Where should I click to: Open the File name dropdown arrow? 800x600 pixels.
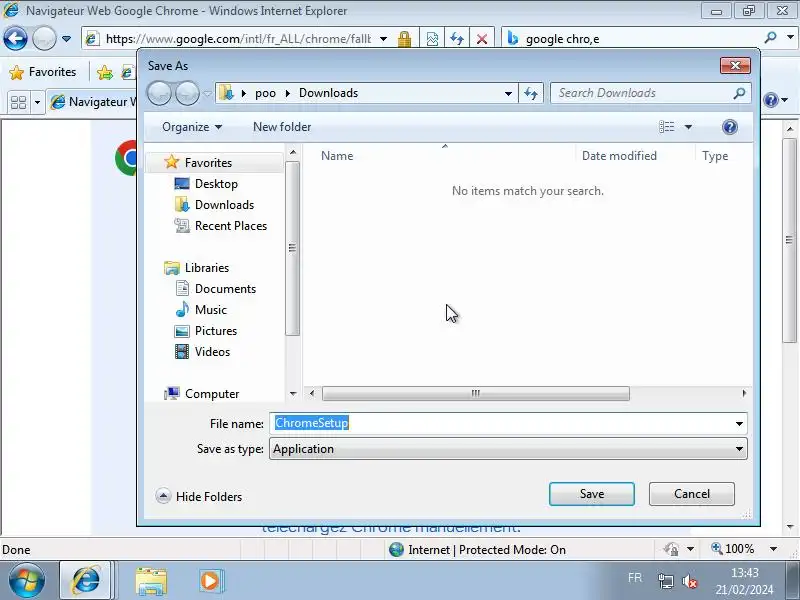(x=739, y=423)
